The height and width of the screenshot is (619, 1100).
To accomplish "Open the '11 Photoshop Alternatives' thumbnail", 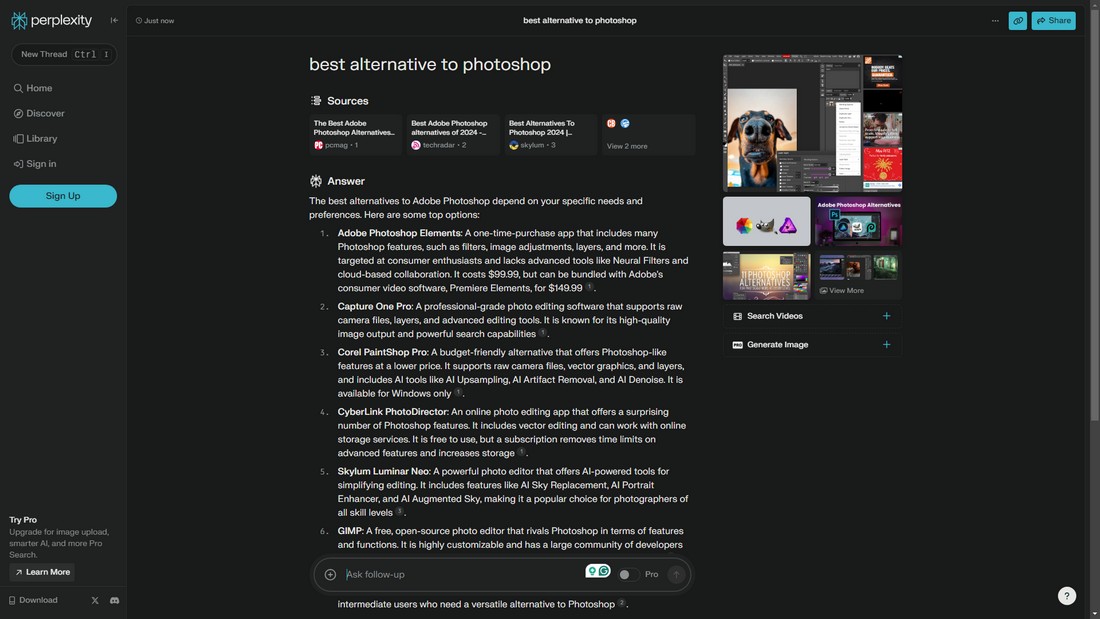I will pyautogui.click(x=767, y=277).
